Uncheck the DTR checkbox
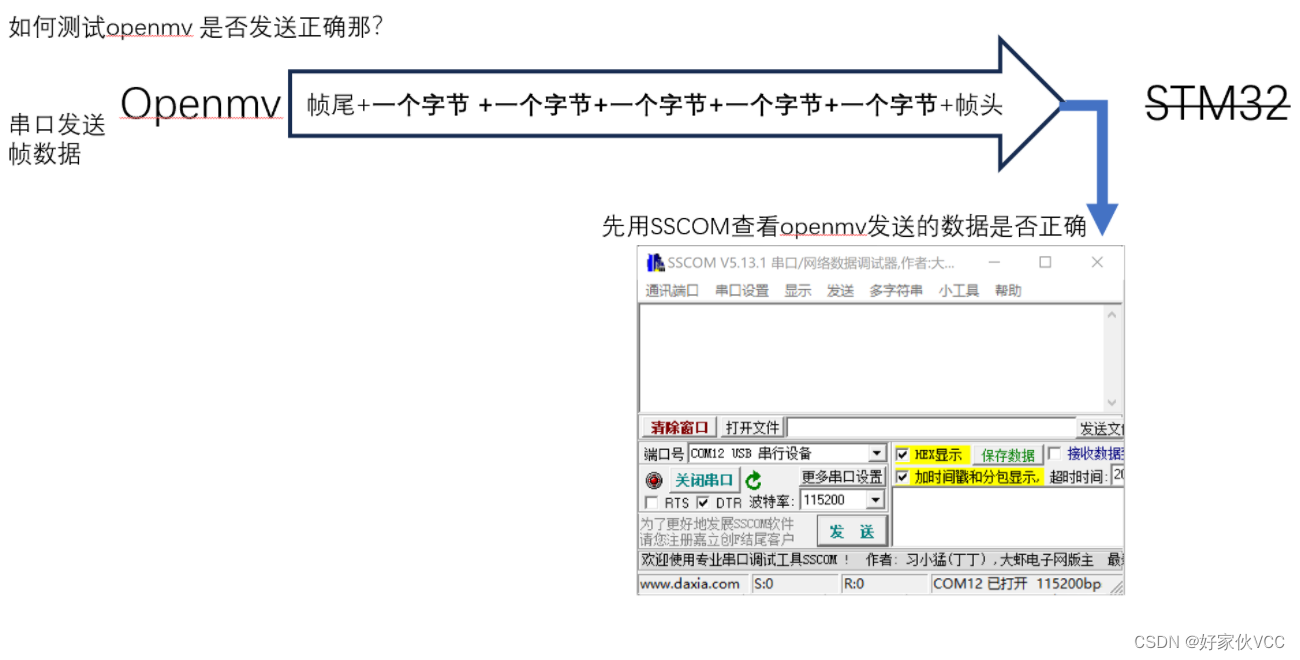The height and width of the screenshot is (660, 1300). point(704,501)
